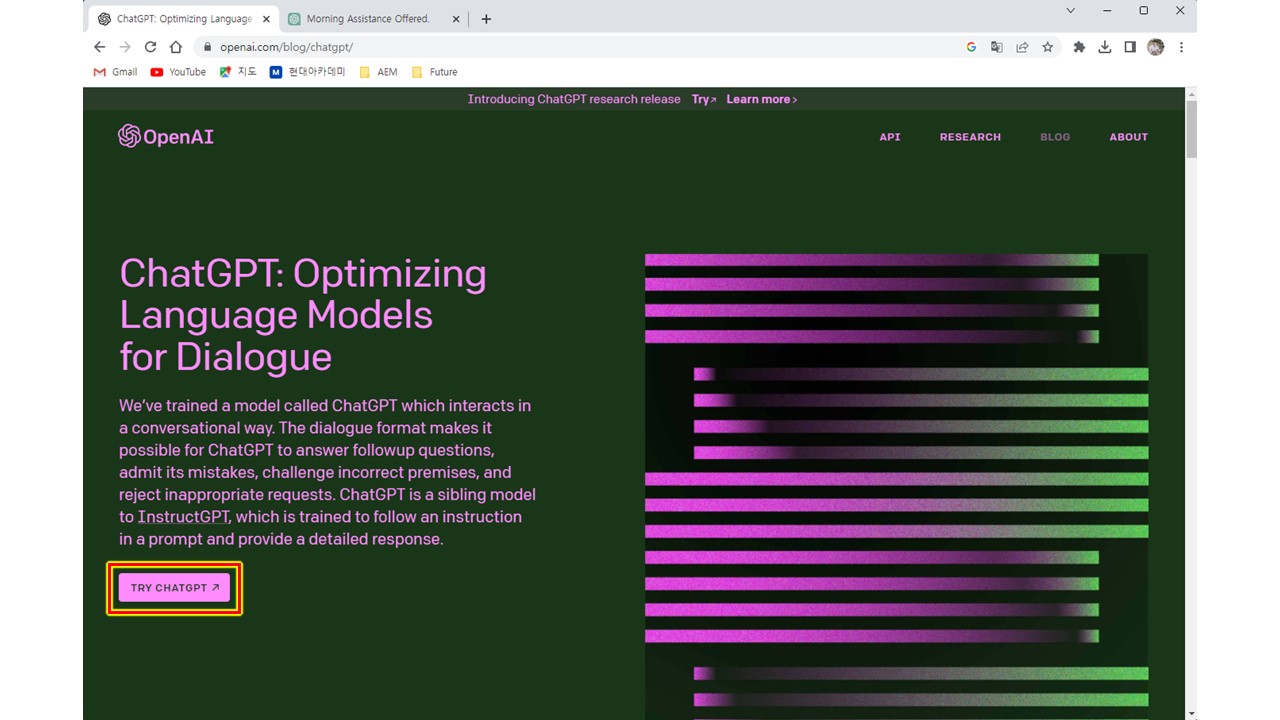The width and height of the screenshot is (1280, 720).
Task: Open the AEM bookmark folder
Action: pyautogui.click(x=378, y=72)
